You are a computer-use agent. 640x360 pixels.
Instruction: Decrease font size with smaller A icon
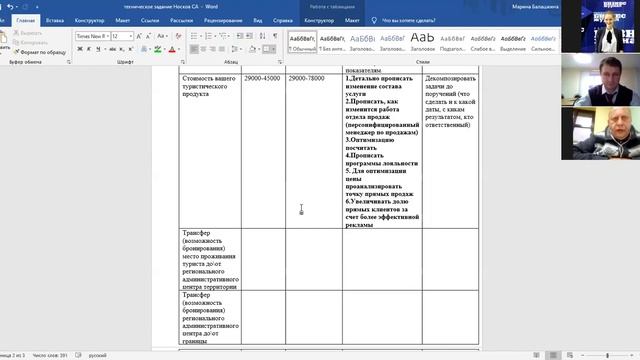point(148,36)
